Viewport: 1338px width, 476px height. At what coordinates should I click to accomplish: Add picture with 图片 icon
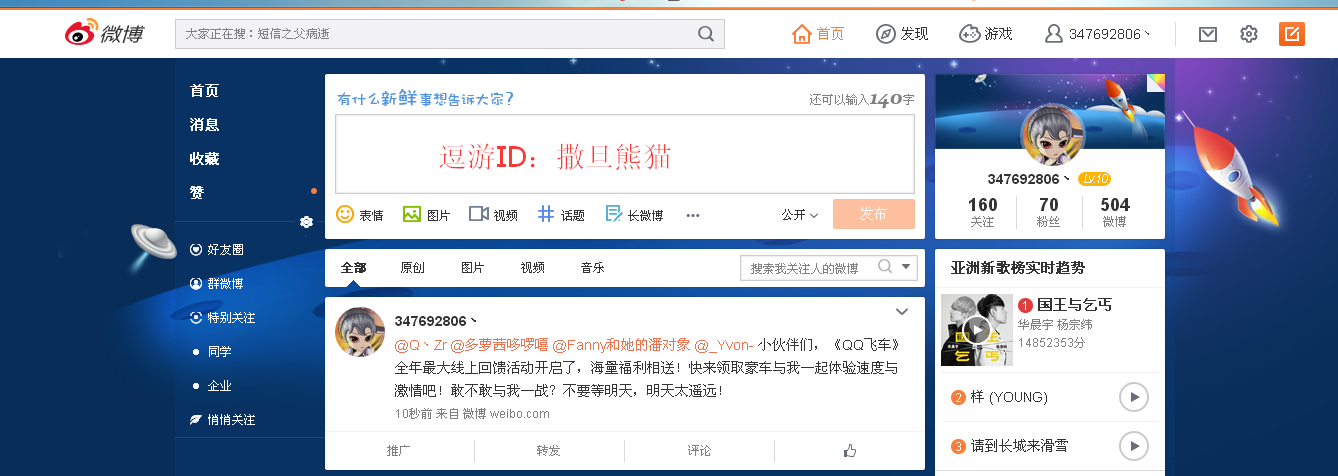point(412,214)
